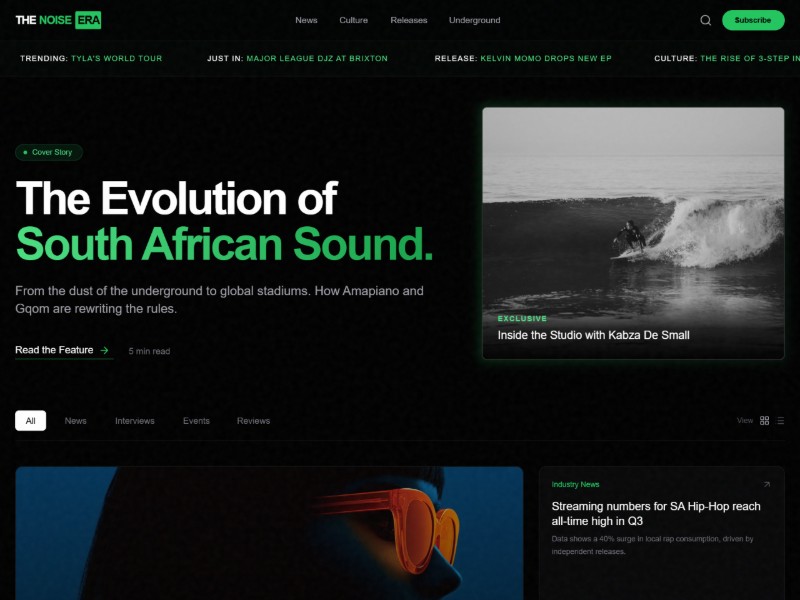Click the arrow beside Read the Feature
This screenshot has height=600, width=800.
pyautogui.click(x=105, y=351)
